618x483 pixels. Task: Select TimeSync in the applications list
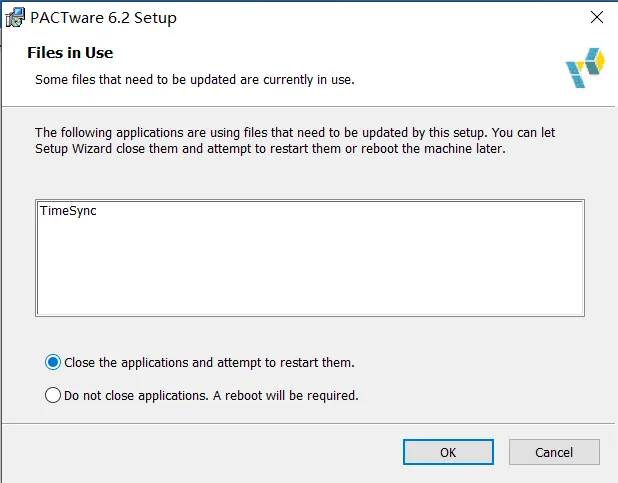[68, 212]
